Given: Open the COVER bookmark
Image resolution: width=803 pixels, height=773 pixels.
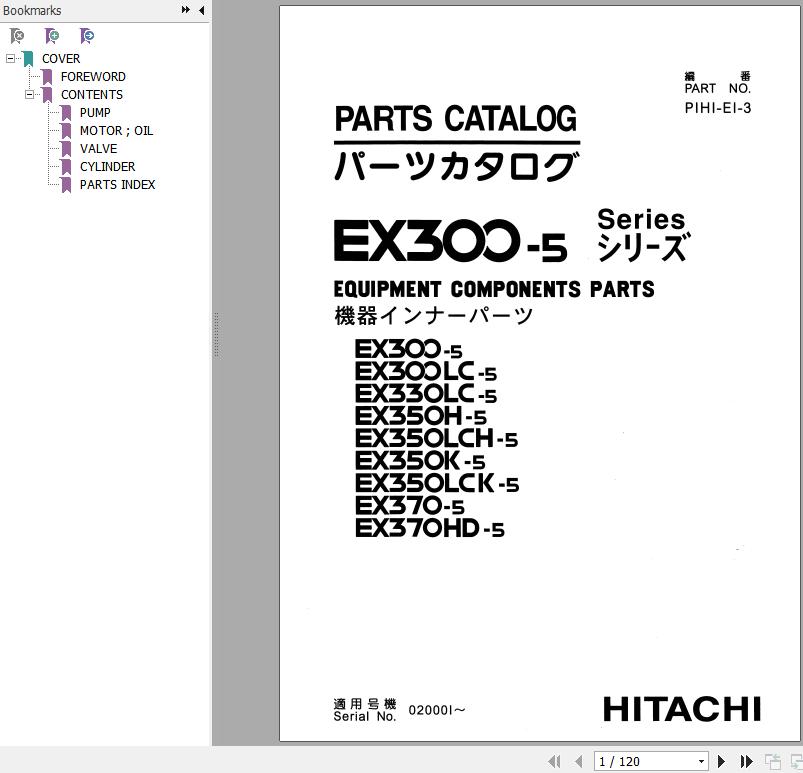Looking at the screenshot, I should [x=61, y=58].
